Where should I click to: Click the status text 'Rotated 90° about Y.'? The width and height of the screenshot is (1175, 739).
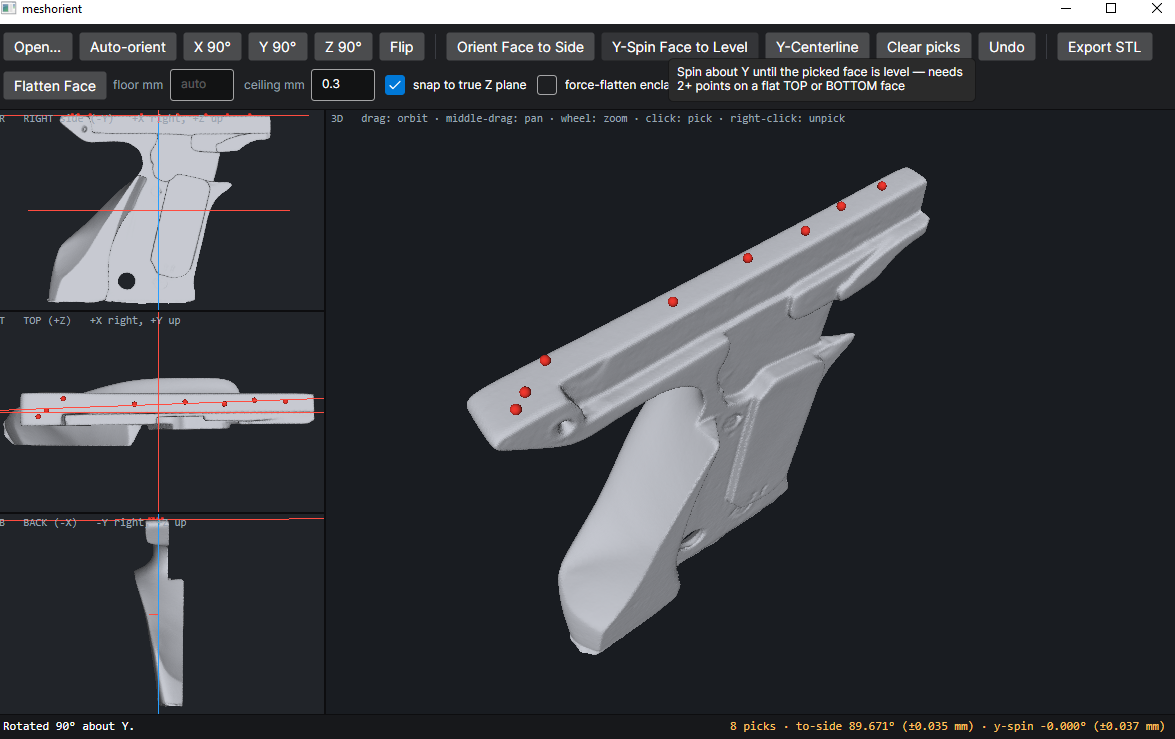coord(68,726)
